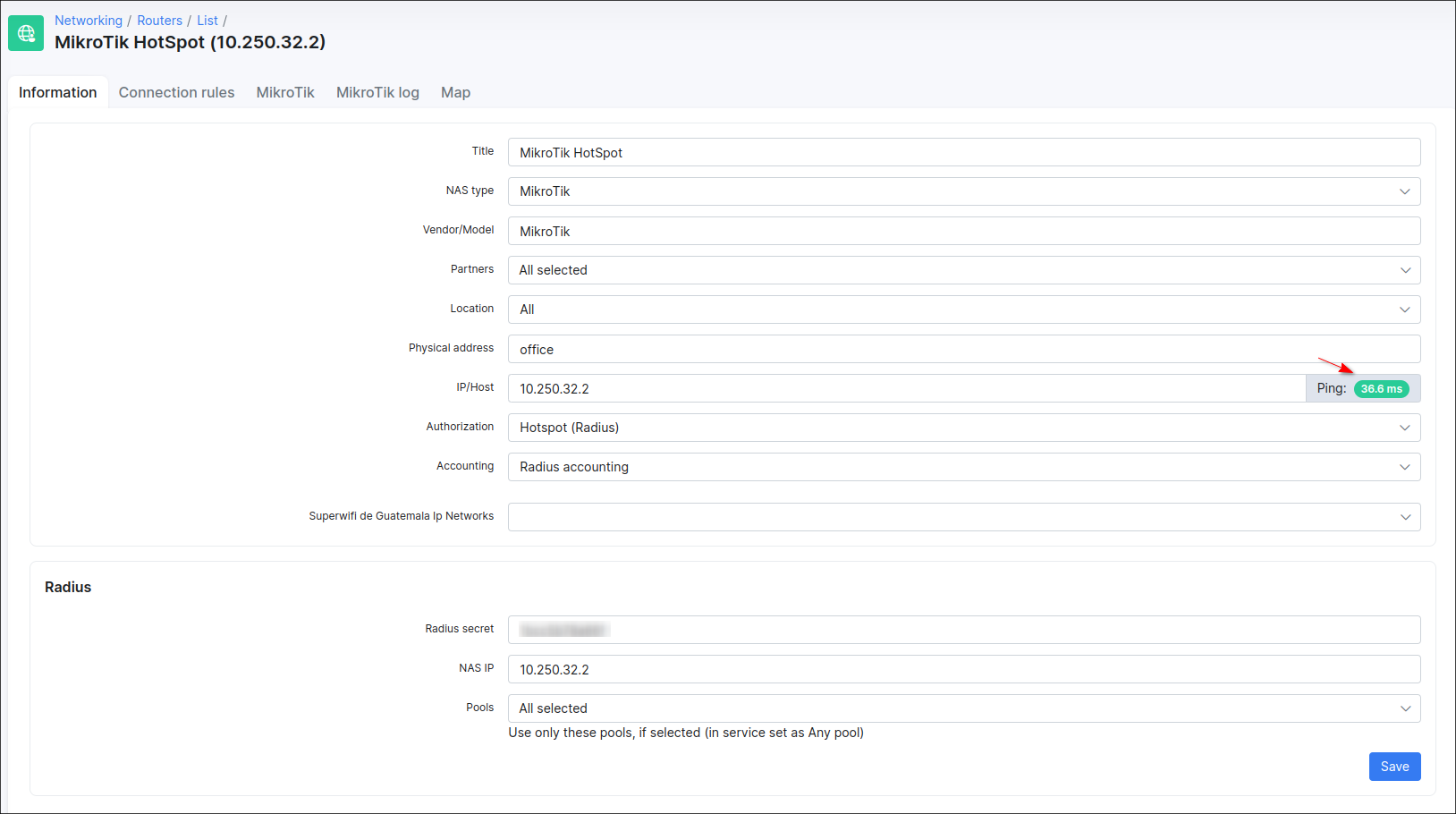Open the List breadcrumb link
This screenshot has width=1456, height=814.
click(x=207, y=21)
